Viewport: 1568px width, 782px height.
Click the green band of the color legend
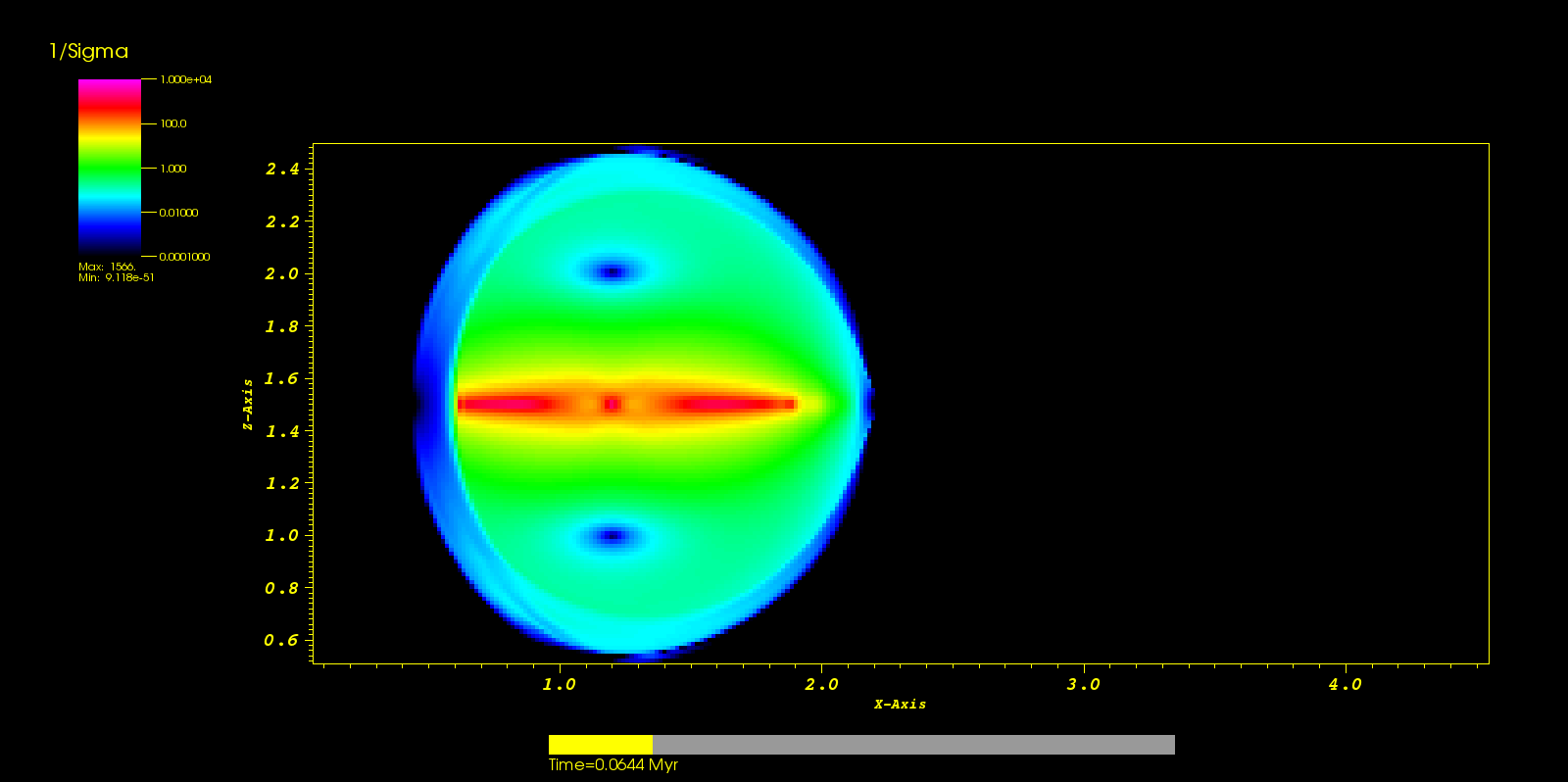tap(109, 170)
